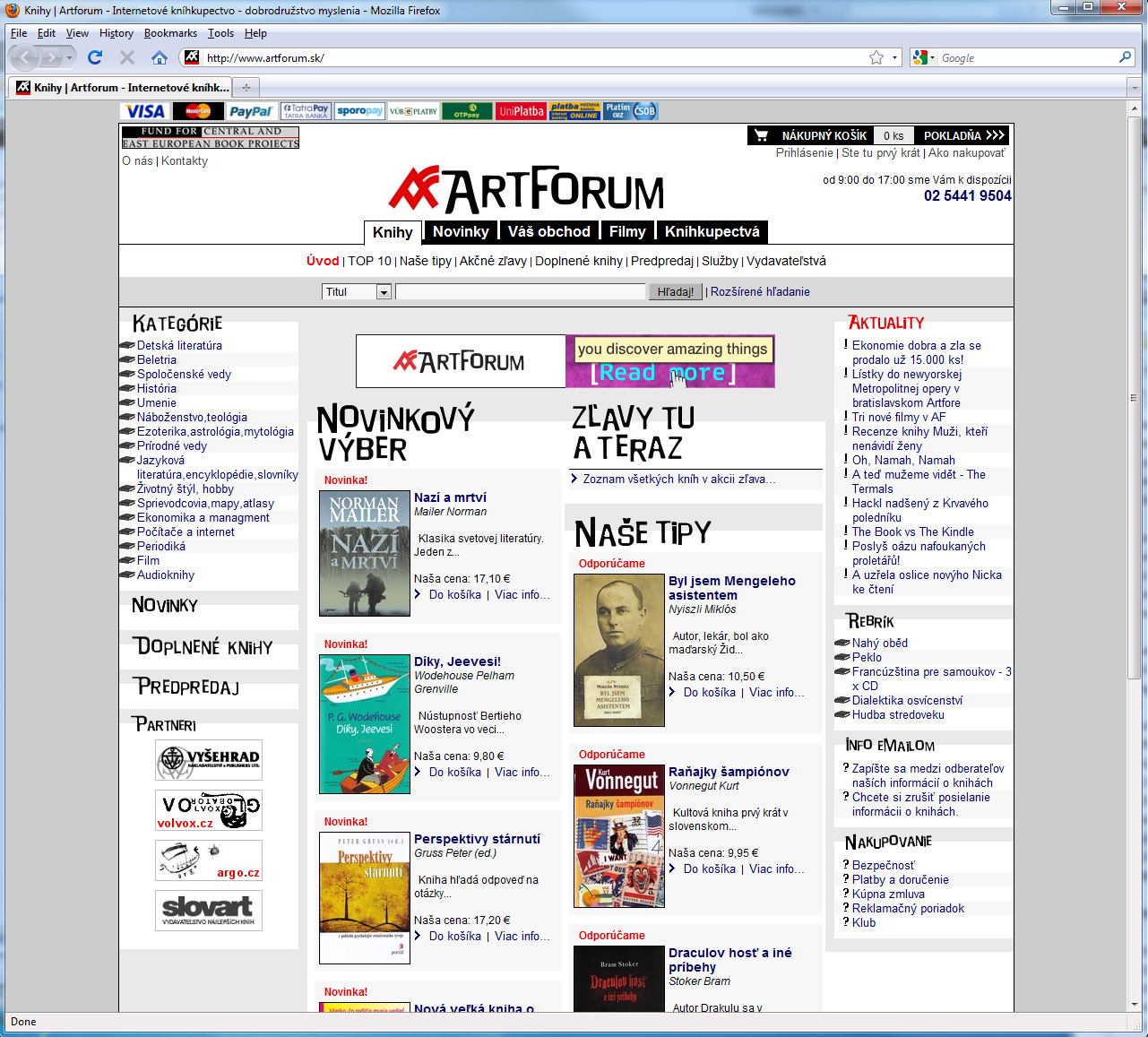Switch to the Kníhkupectvá tab
This screenshot has height=1037, width=1148.
(x=712, y=231)
